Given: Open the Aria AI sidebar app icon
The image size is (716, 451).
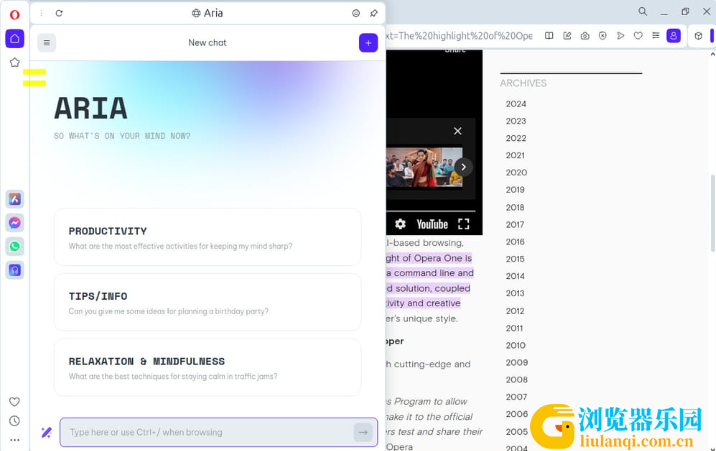Looking at the screenshot, I should click(15, 199).
